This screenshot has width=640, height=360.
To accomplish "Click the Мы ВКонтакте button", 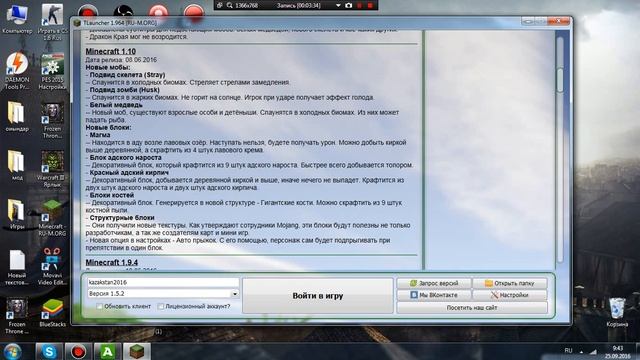I will point(434,295).
